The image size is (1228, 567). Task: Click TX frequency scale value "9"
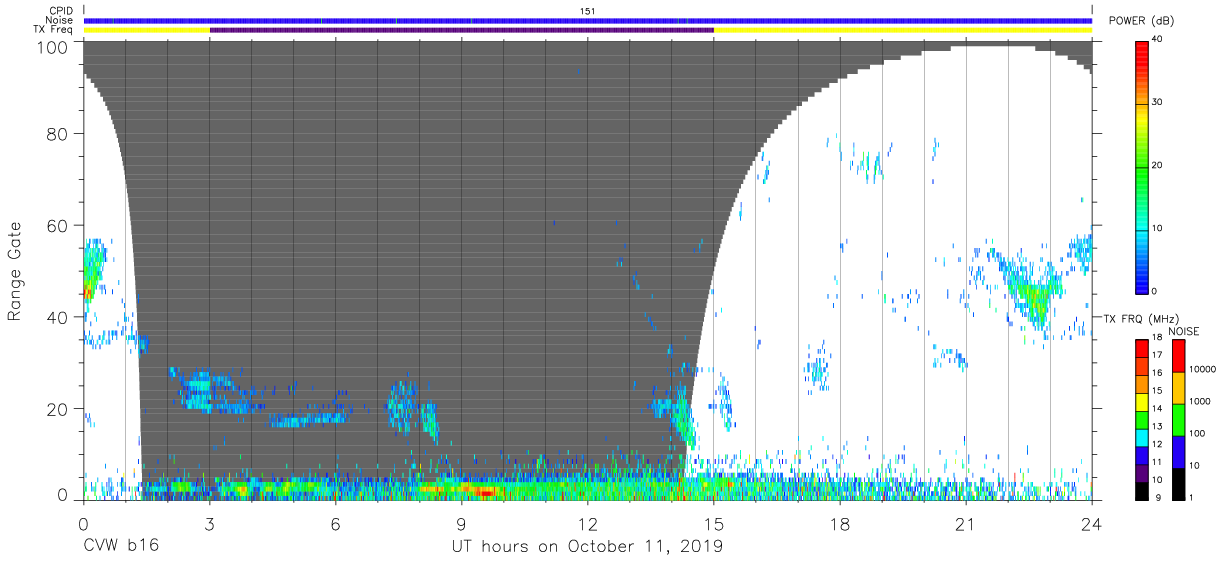coord(1156,497)
